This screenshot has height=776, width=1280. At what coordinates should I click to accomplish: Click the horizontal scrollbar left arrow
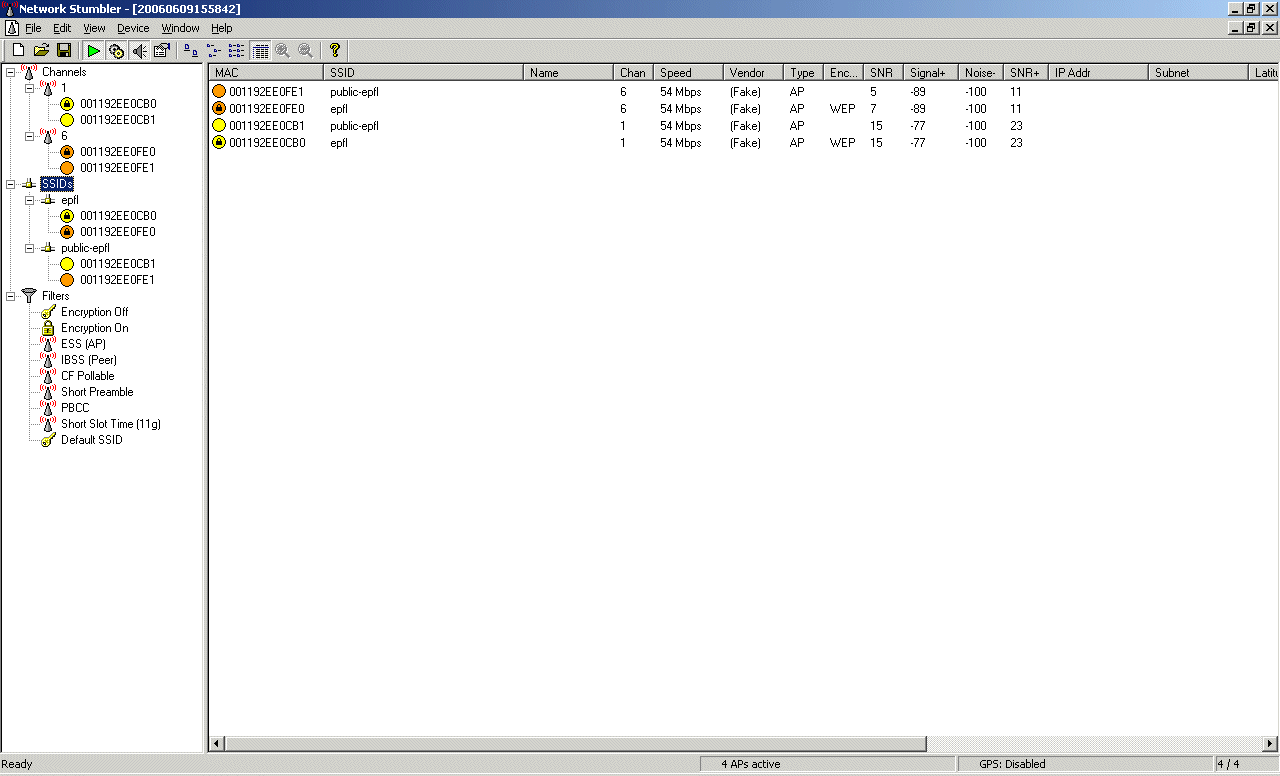(217, 744)
